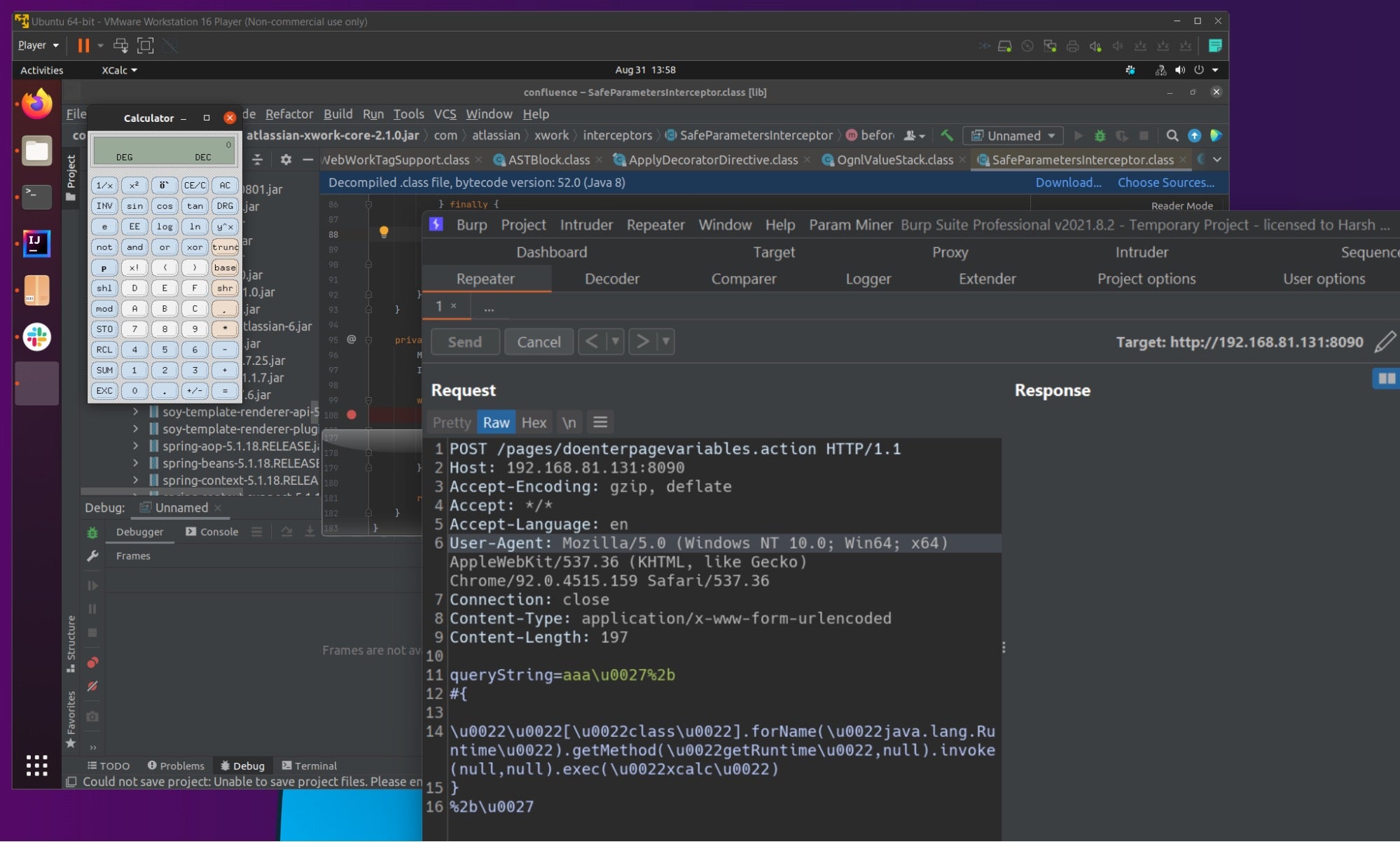The height and width of the screenshot is (842, 1400).
Task: Click the green Debug bug icon in toolbar
Action: coord(1100,136)
